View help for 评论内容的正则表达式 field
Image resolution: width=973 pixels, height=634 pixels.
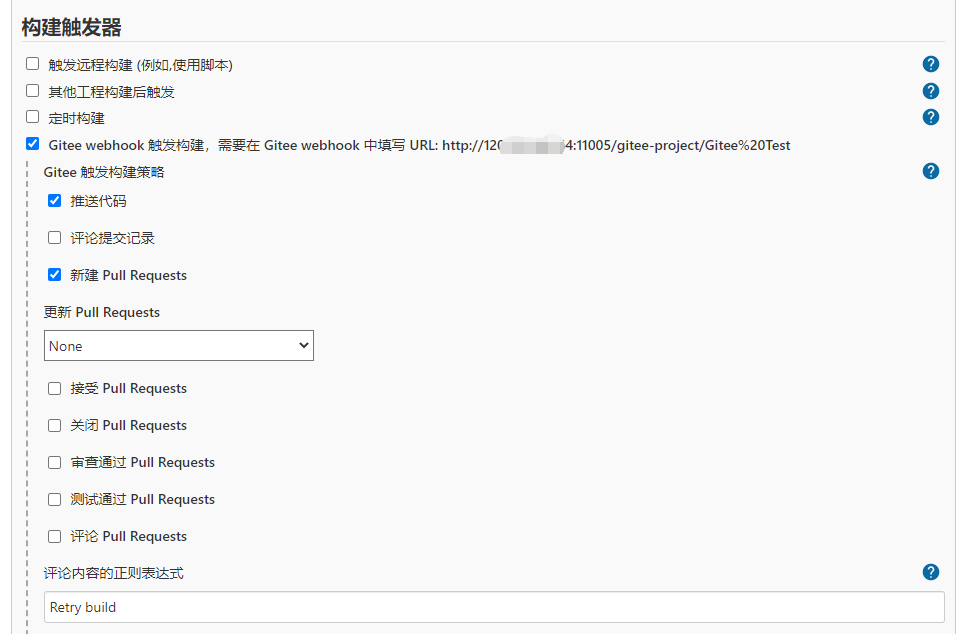(930, 572)
